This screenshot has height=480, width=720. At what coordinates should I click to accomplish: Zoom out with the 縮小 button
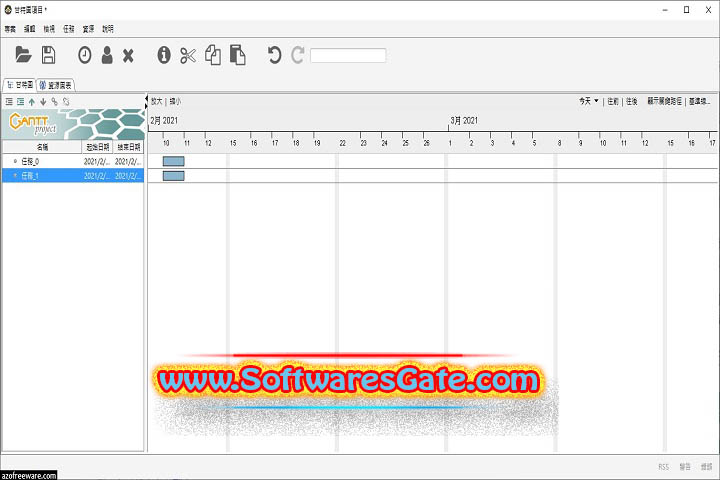(x=175, y=101)
